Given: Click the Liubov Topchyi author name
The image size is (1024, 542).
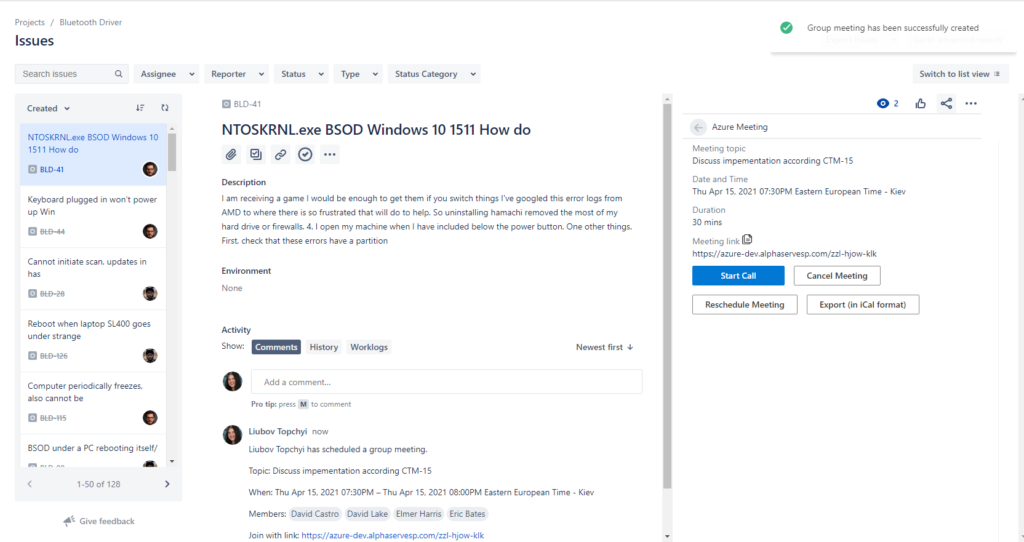Looking at the screenshot, I should (x=278, y=431).
